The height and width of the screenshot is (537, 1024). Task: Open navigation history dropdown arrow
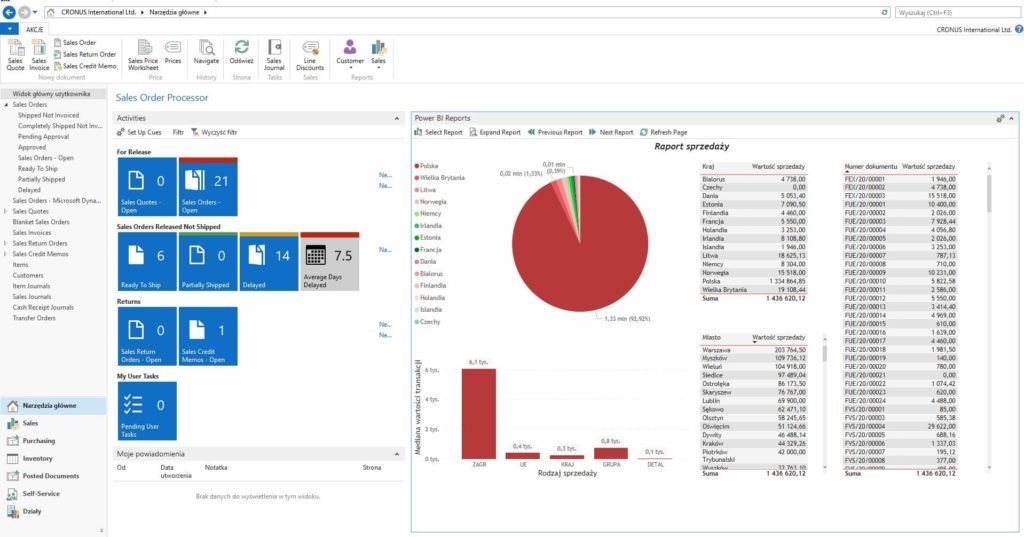coord(35,12)
